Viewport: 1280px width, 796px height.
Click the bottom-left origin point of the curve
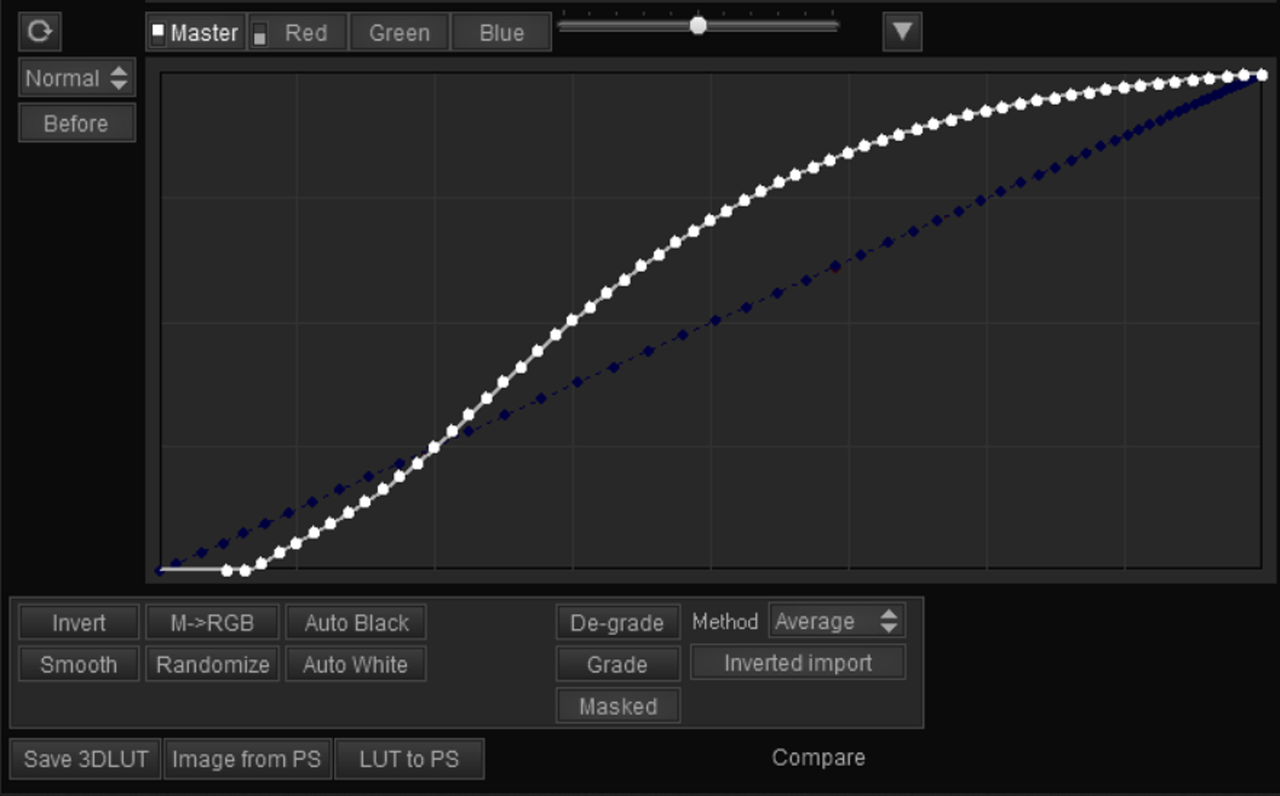pos(160,570)
